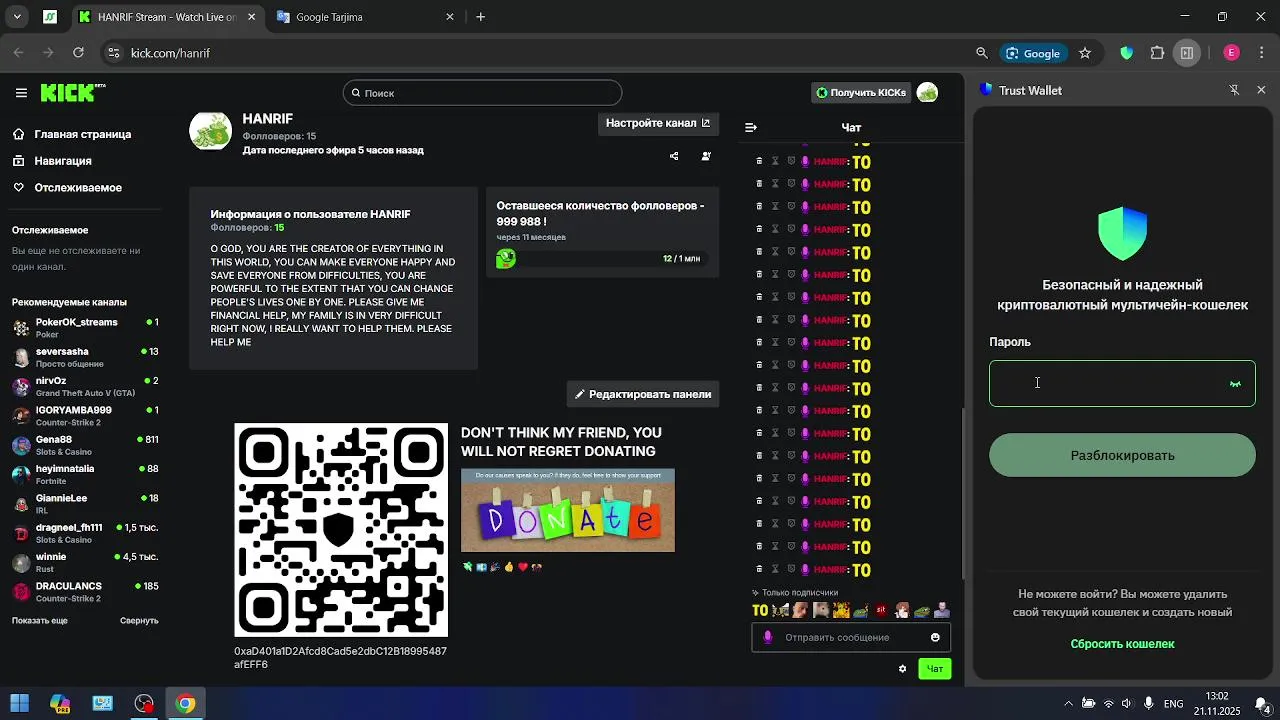
Task: Click the Kick search field
Action: pos(482,93)
